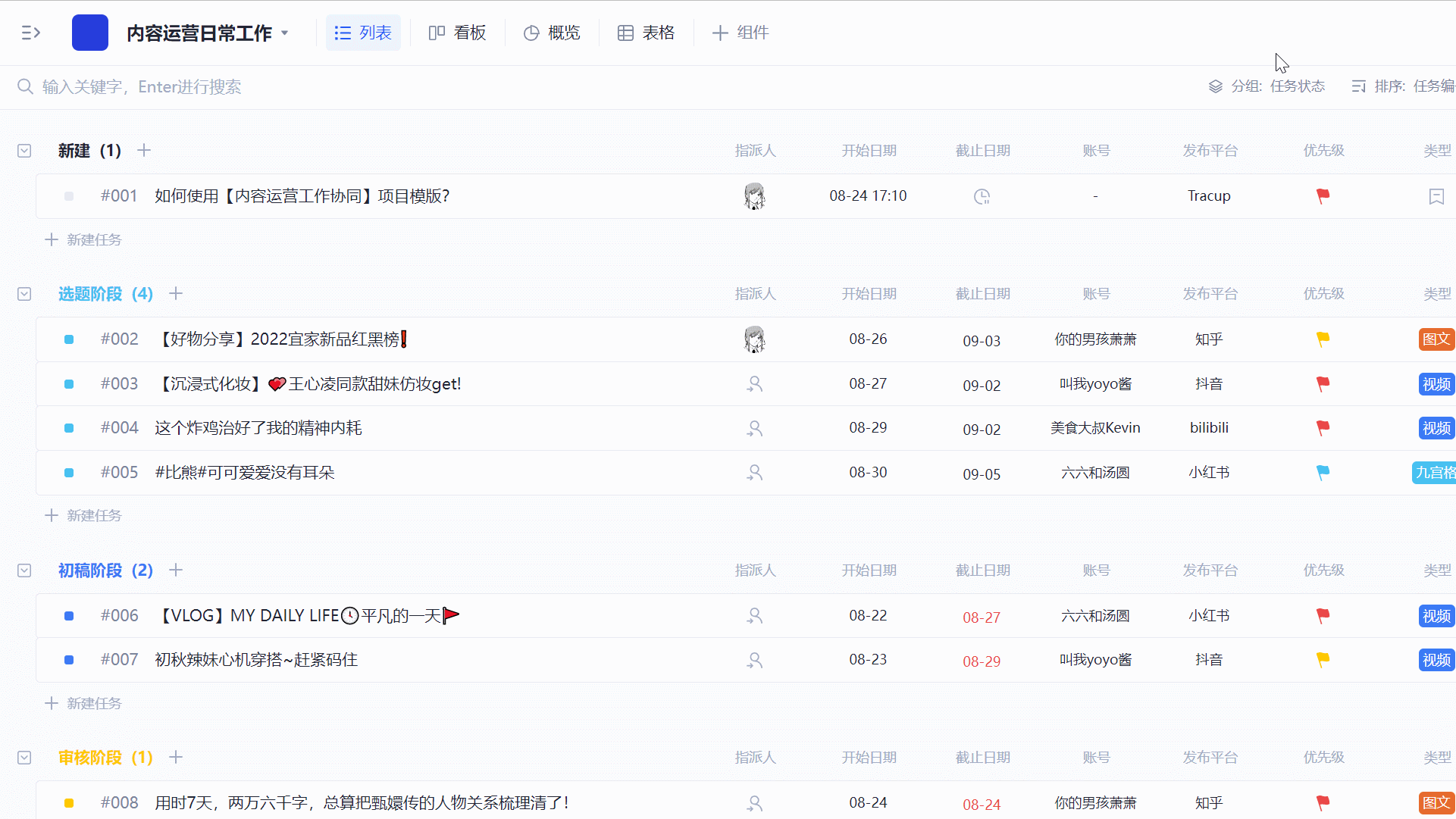The image size is (1456, 819).
Task: Switch to the 看板 view tab
Action: 457,33
